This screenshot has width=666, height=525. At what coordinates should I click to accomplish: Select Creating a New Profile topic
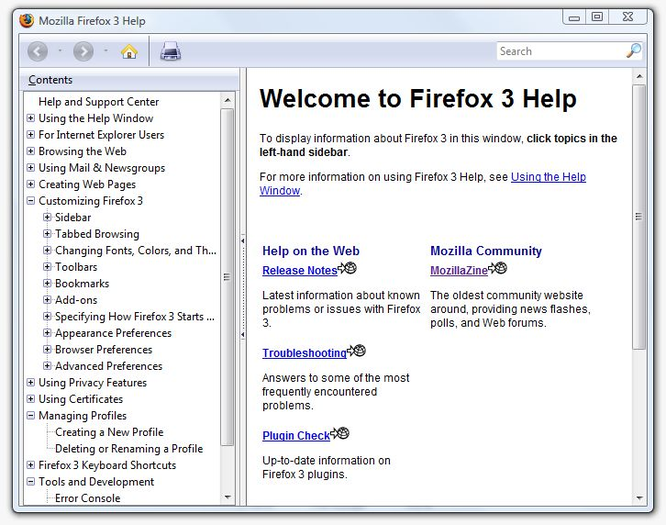coord(109,432)
